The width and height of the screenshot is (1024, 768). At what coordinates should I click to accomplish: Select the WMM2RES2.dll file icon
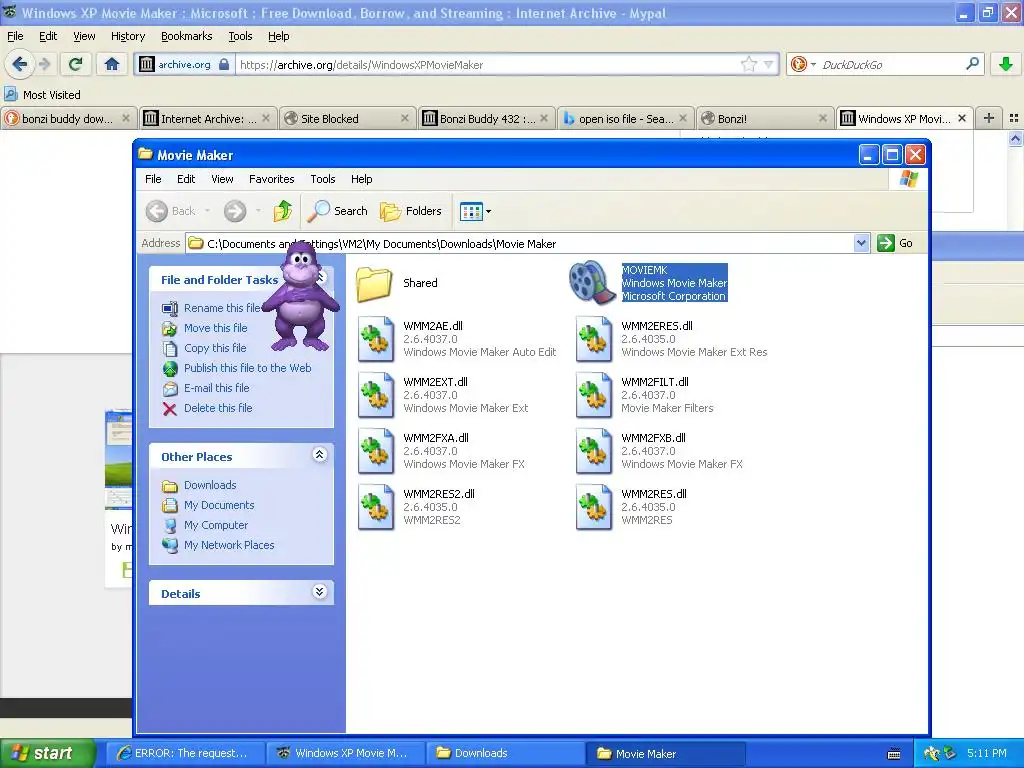[x=376, y=507]
